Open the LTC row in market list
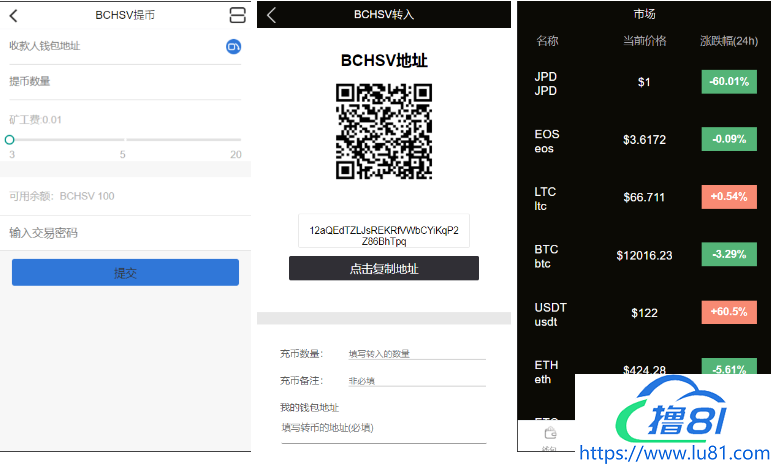Image resolution: width=775 pixels, height=464 pixels. (x=644, y=198)
